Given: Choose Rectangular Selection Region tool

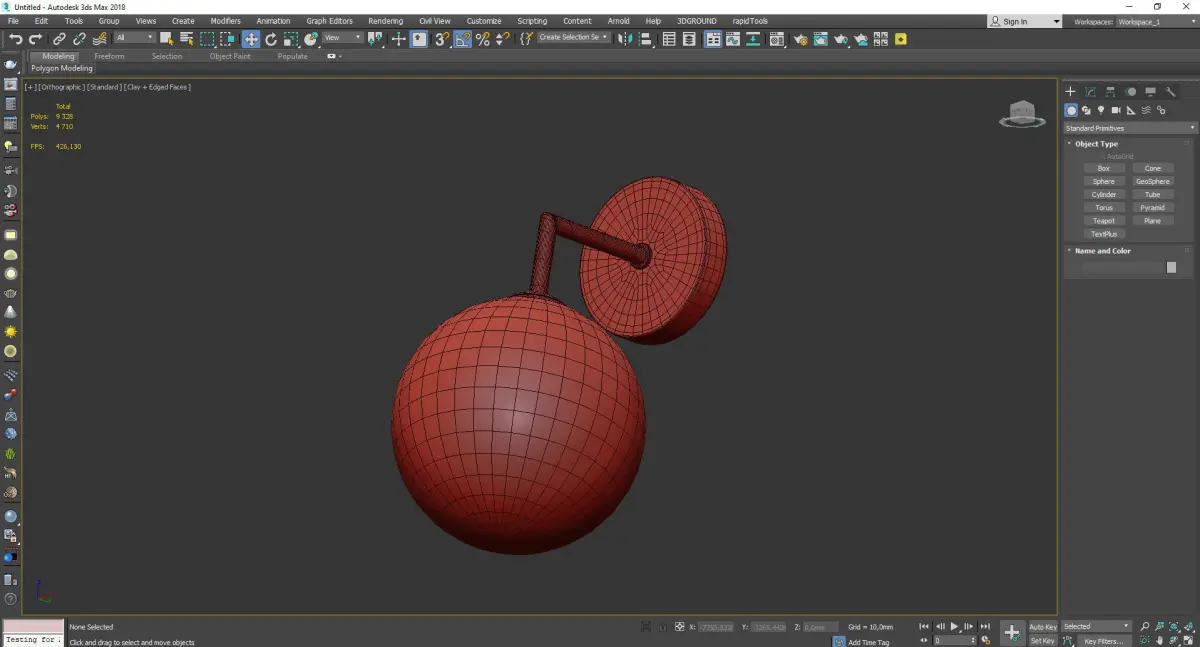Looking at the screenshot, I should [x=207, y=39].
